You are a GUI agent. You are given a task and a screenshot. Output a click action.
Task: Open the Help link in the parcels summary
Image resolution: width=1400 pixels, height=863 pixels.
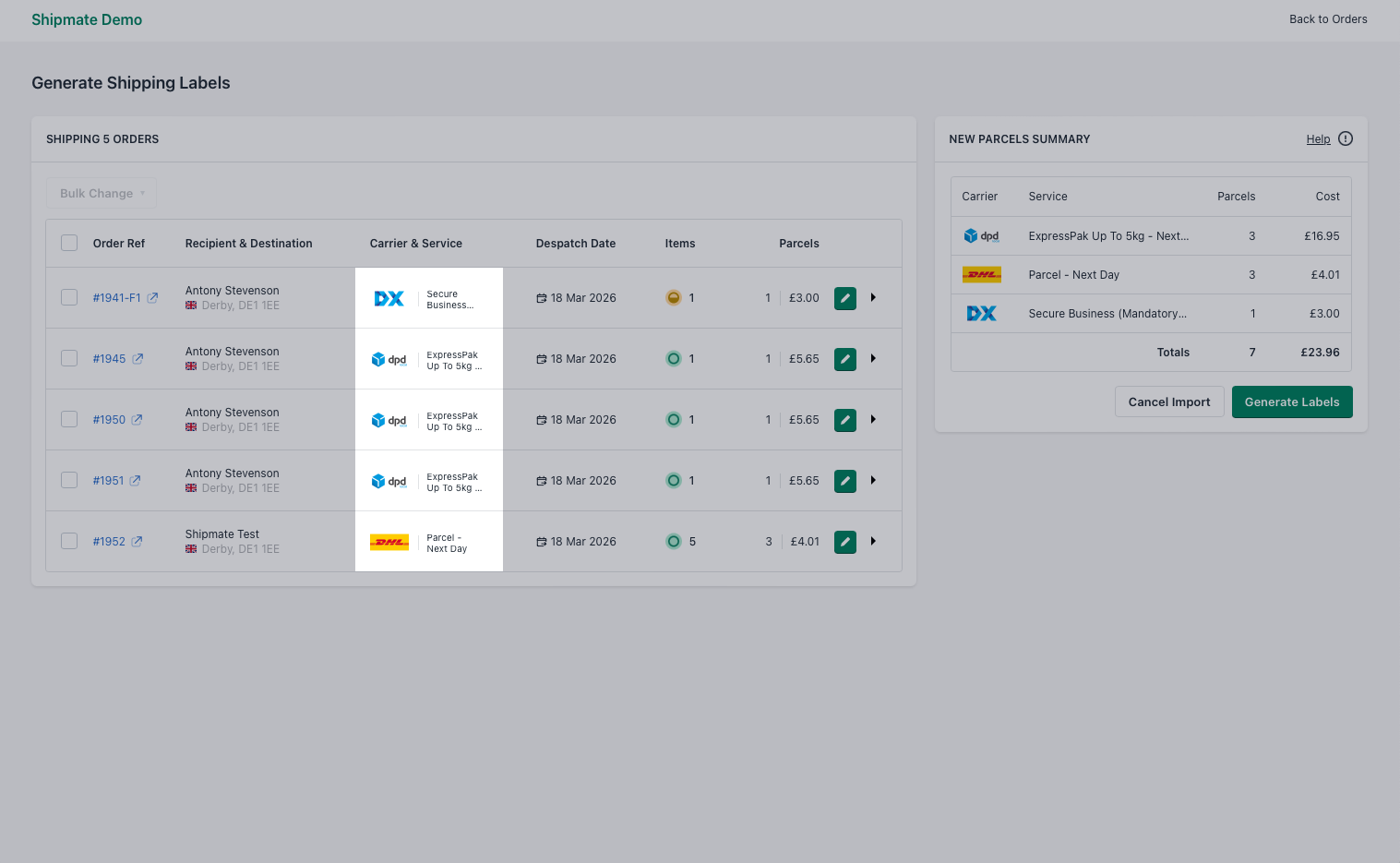pyautogui.click(x=1319, y=138)
